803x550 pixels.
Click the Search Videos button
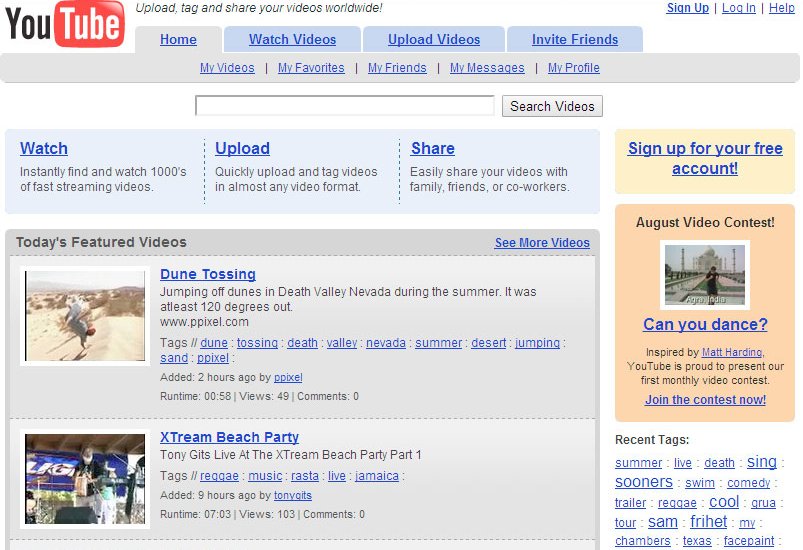(x=552, y=106)
